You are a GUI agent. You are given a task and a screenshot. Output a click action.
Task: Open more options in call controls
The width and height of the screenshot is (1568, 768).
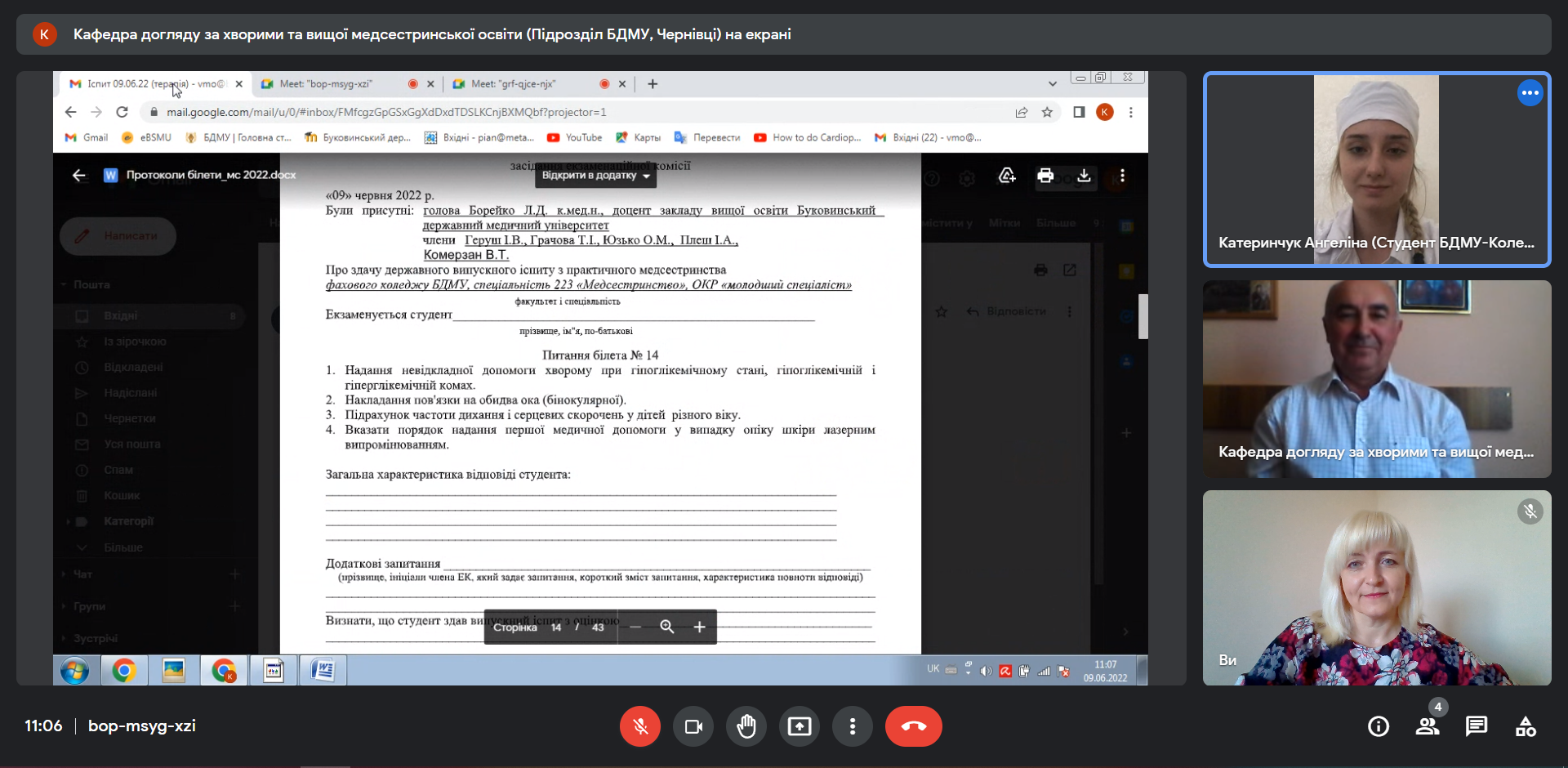[x=853, y=726]
